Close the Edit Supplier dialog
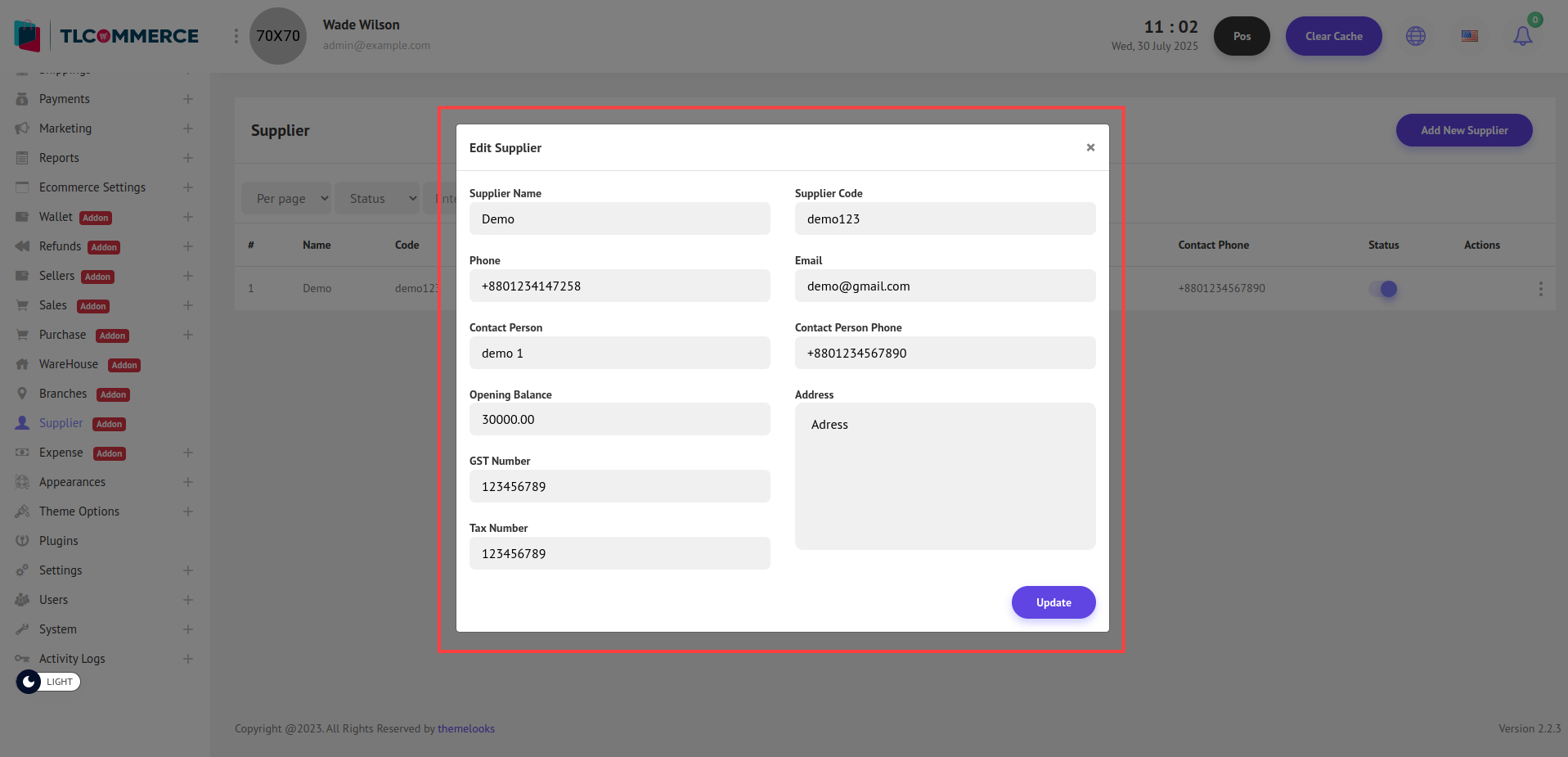 tap(1090, 147)
